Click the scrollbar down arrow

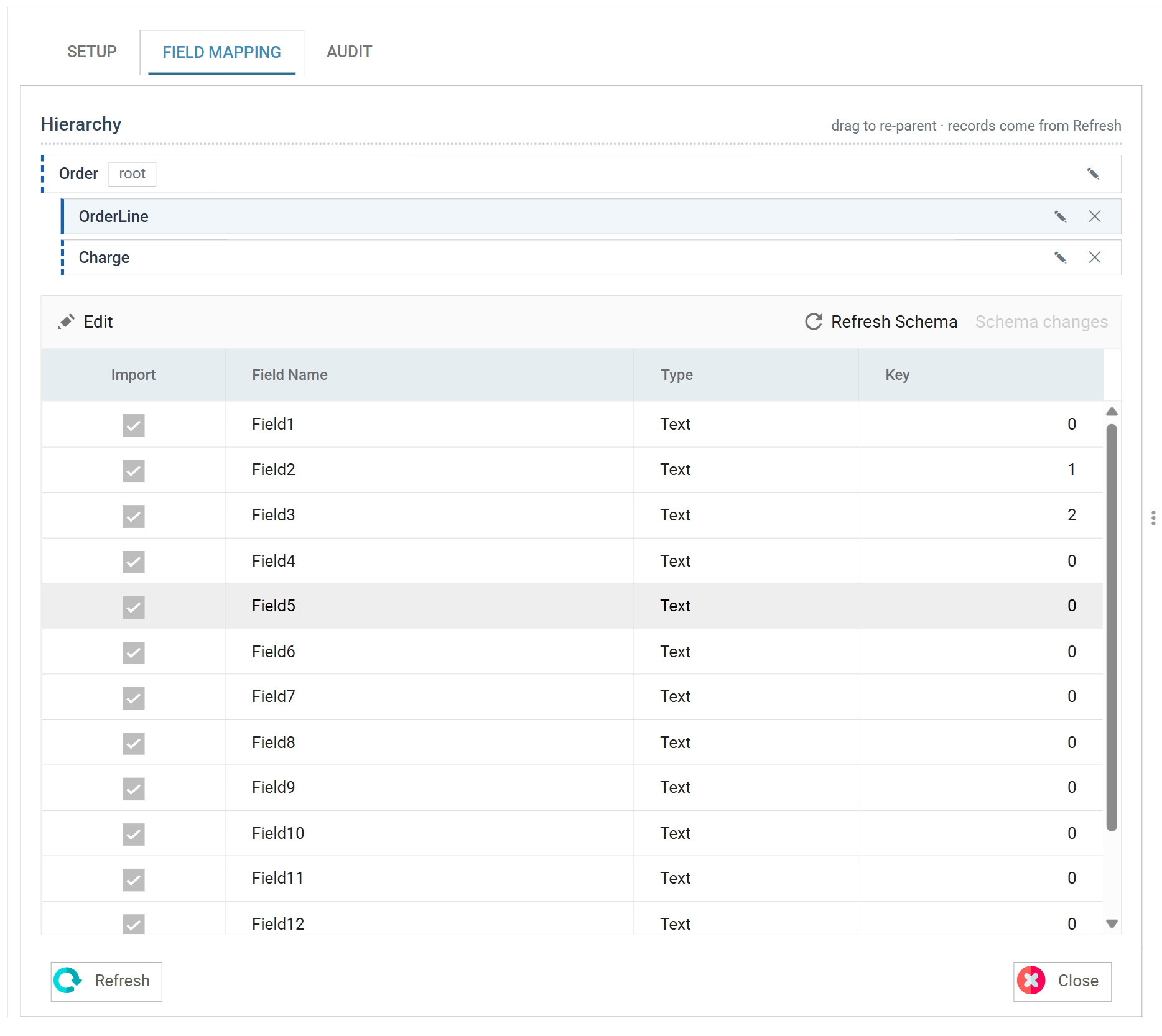1112,923
